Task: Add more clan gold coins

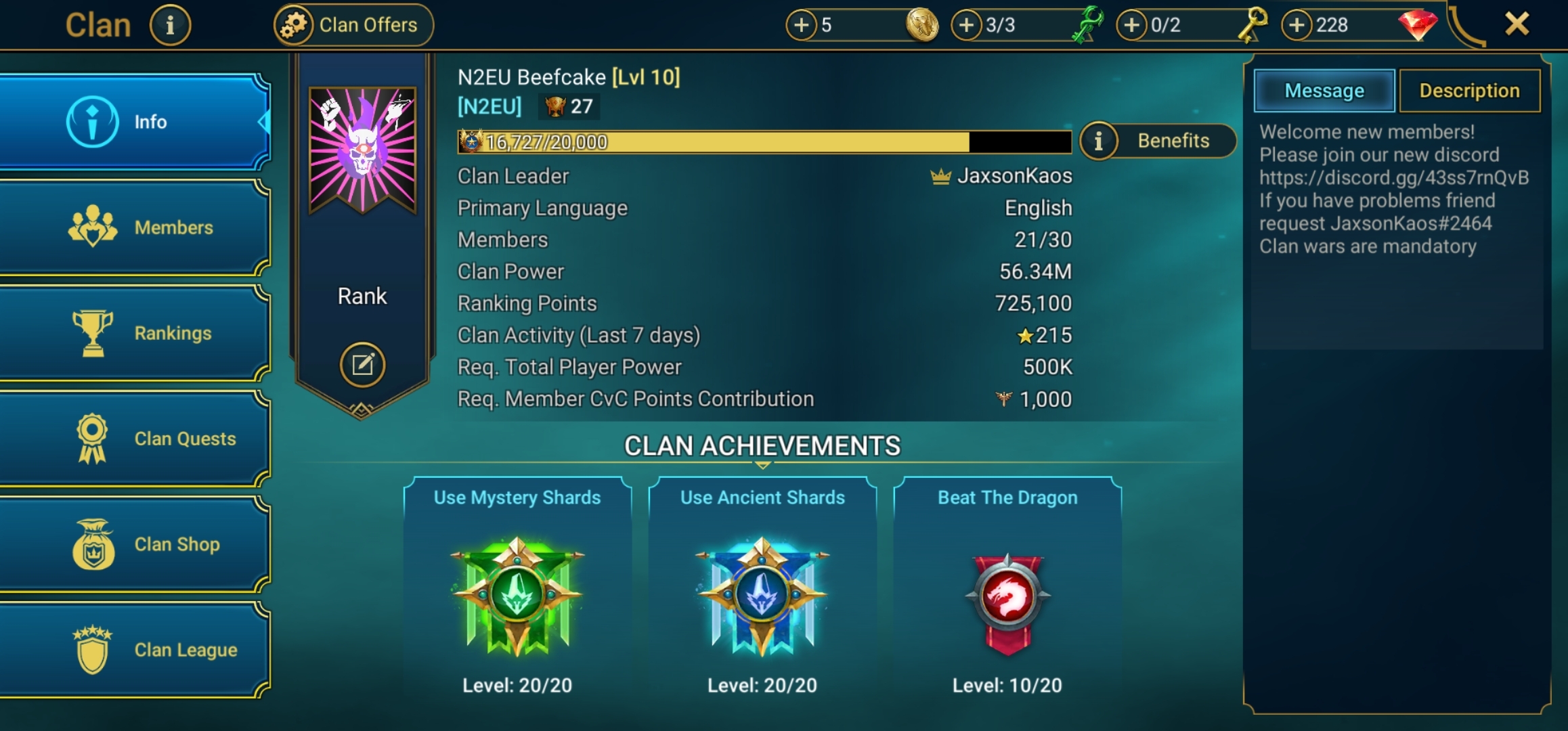Action: coord(802,26)
